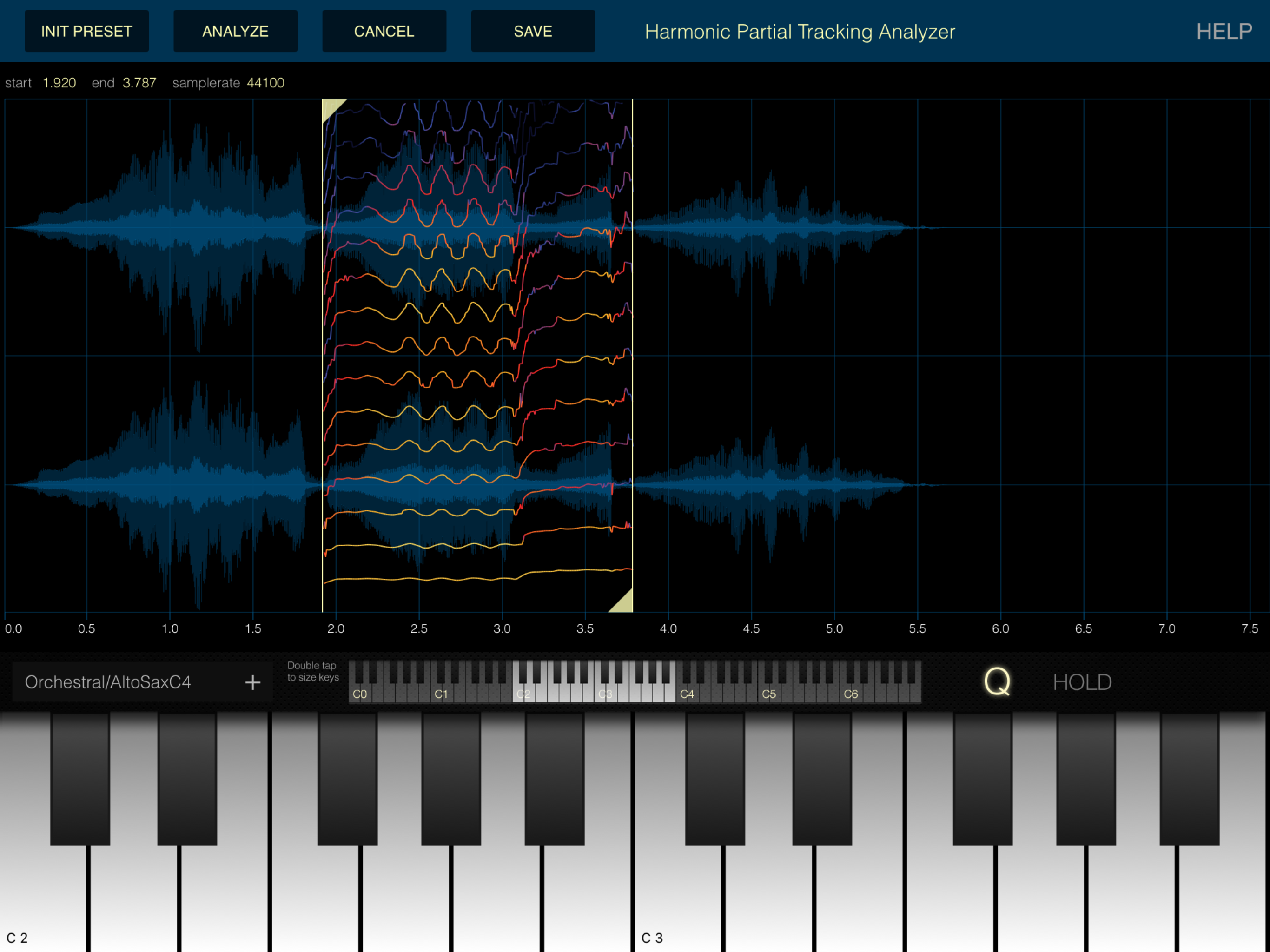Toggle the HOLD switch

tap(1082, 682)
